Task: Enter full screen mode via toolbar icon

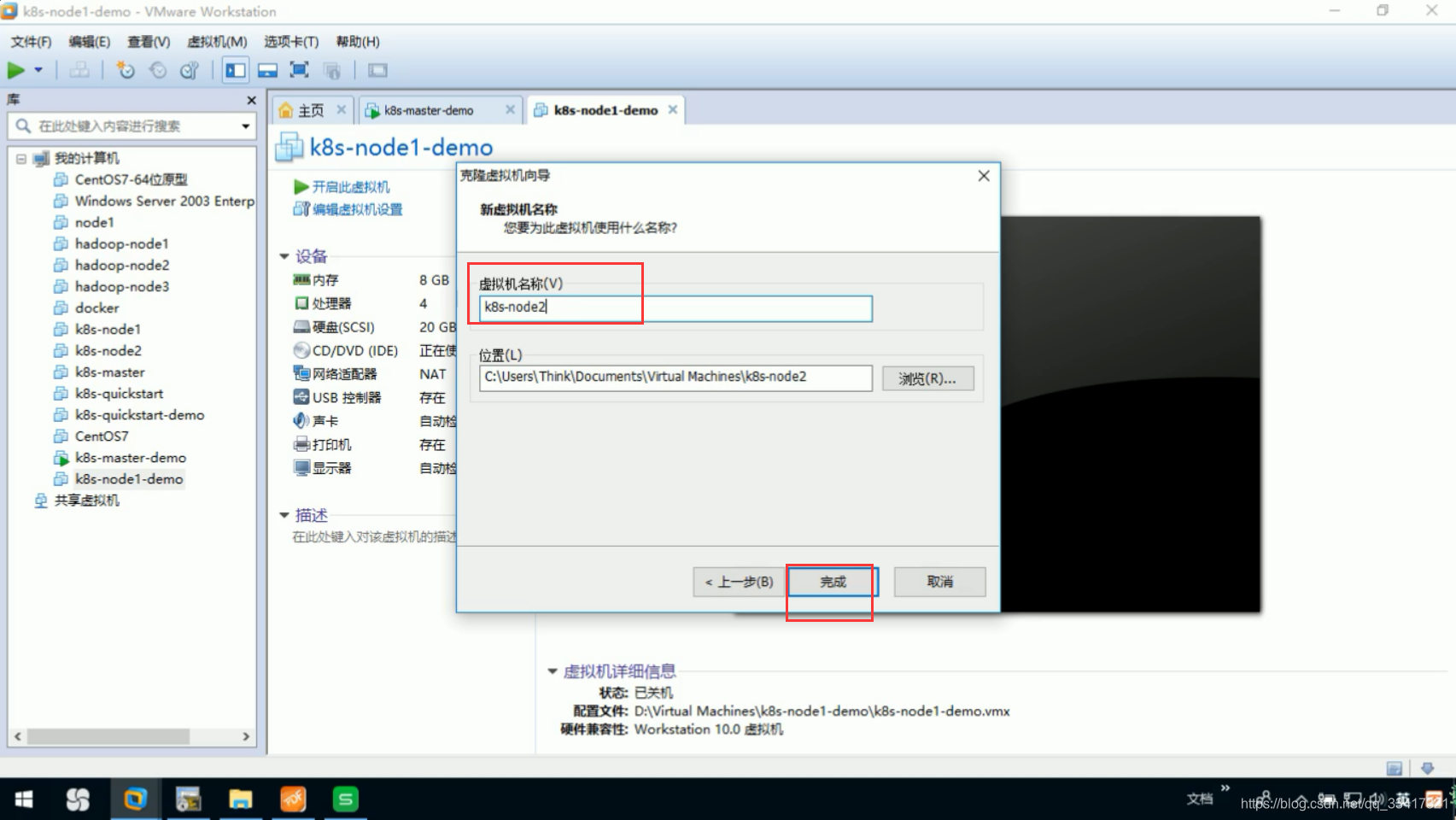Action: (x=299, y=70)
